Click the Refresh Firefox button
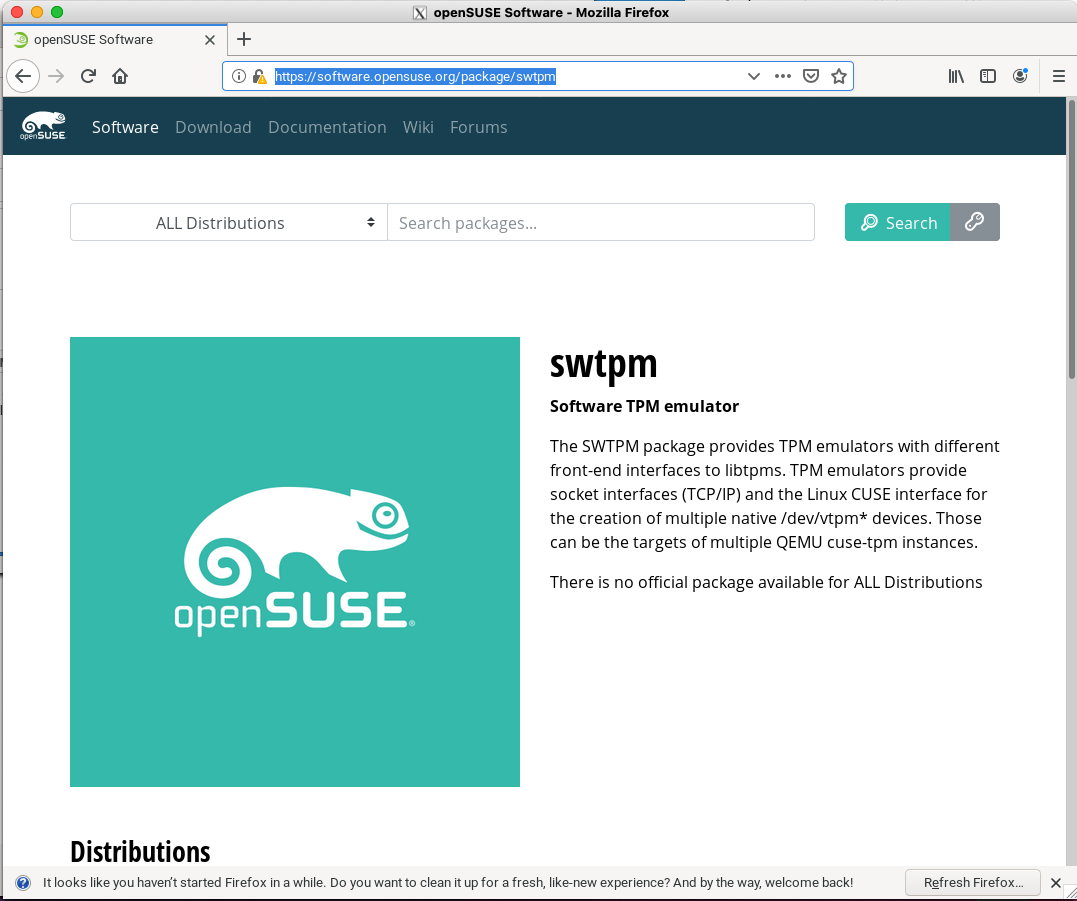Image resolution: width=1077 pixels, height=901 pixels. (x=973, y=882)
